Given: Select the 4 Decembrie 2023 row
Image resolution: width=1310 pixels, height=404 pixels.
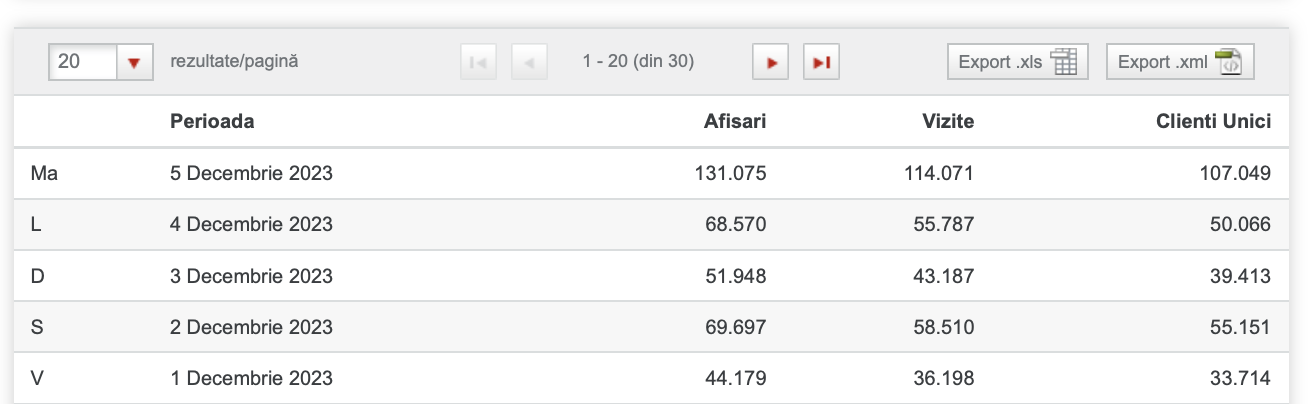Looking at the screenshot, I should coord(655,224).
